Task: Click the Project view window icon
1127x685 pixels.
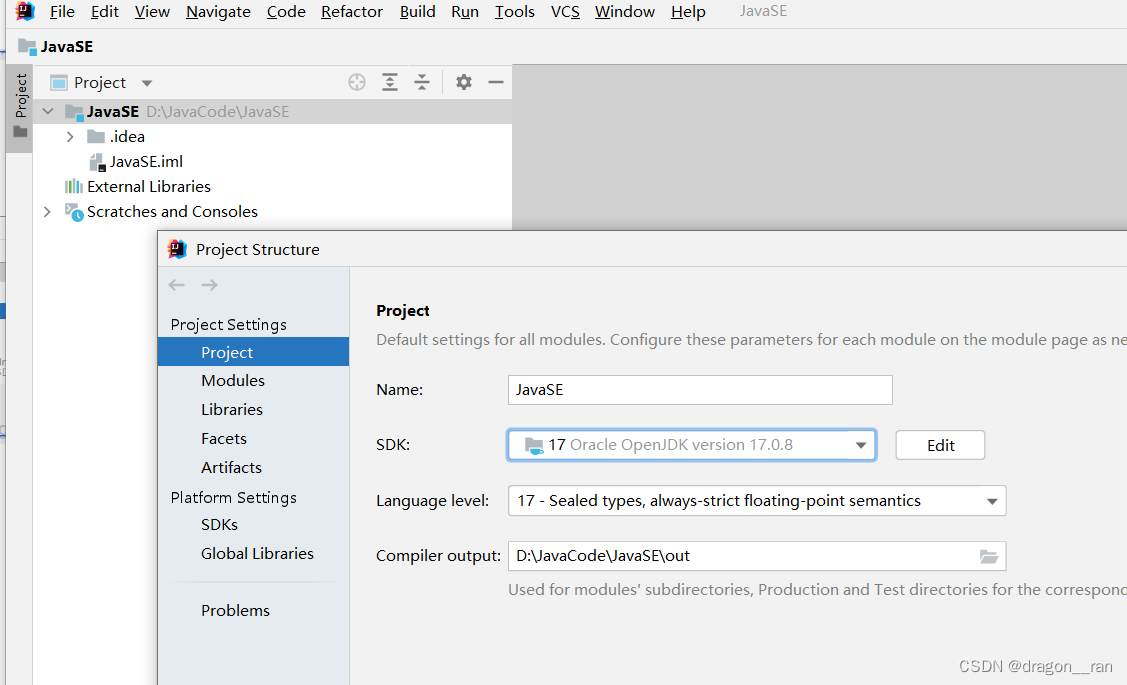Action: click(59, 83)
